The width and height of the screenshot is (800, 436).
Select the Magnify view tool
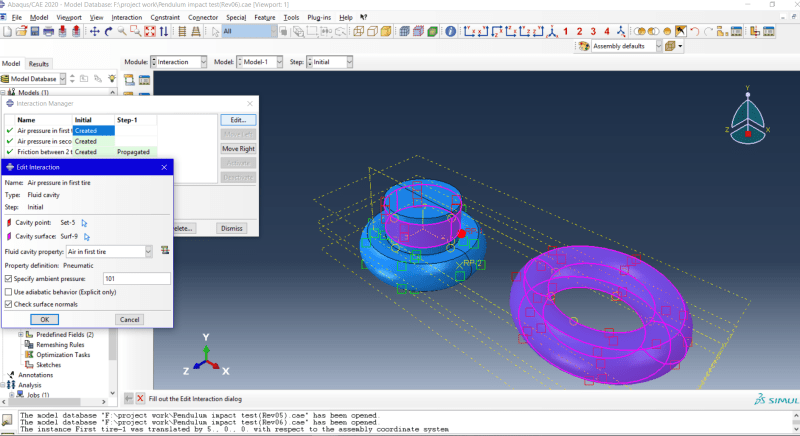pos(122,32)
